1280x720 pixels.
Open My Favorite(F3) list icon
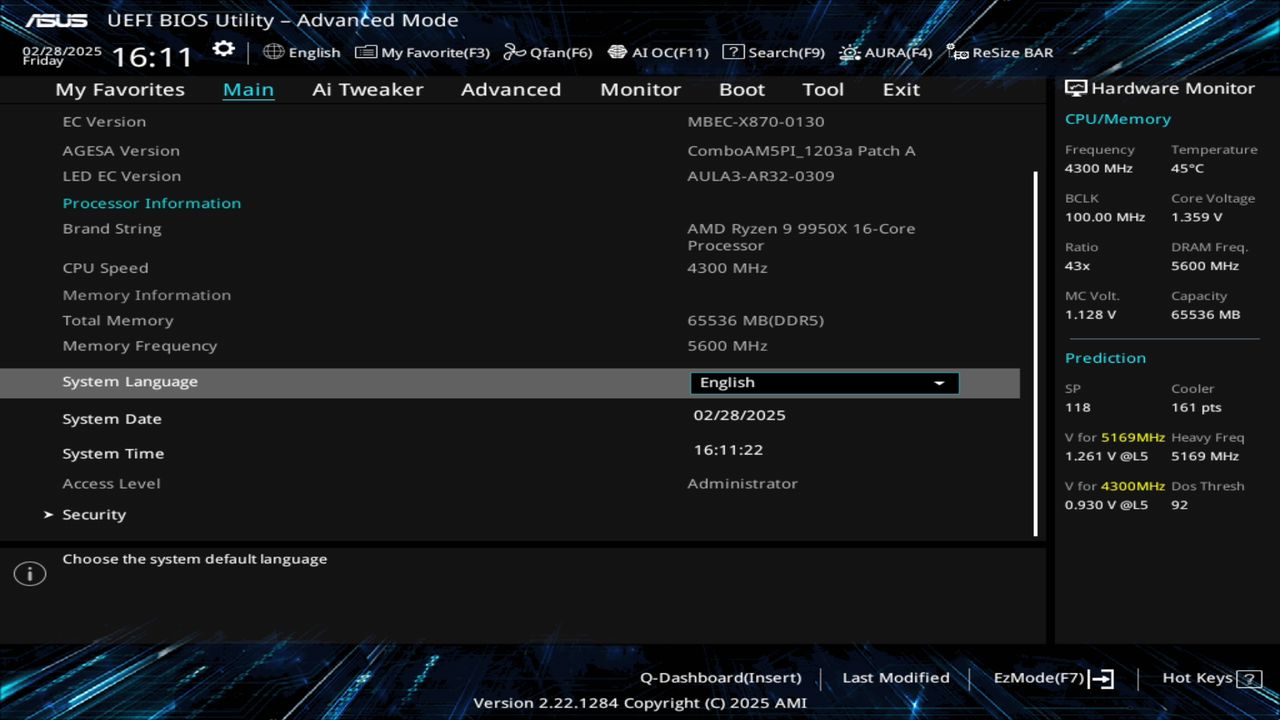point(366,52)
